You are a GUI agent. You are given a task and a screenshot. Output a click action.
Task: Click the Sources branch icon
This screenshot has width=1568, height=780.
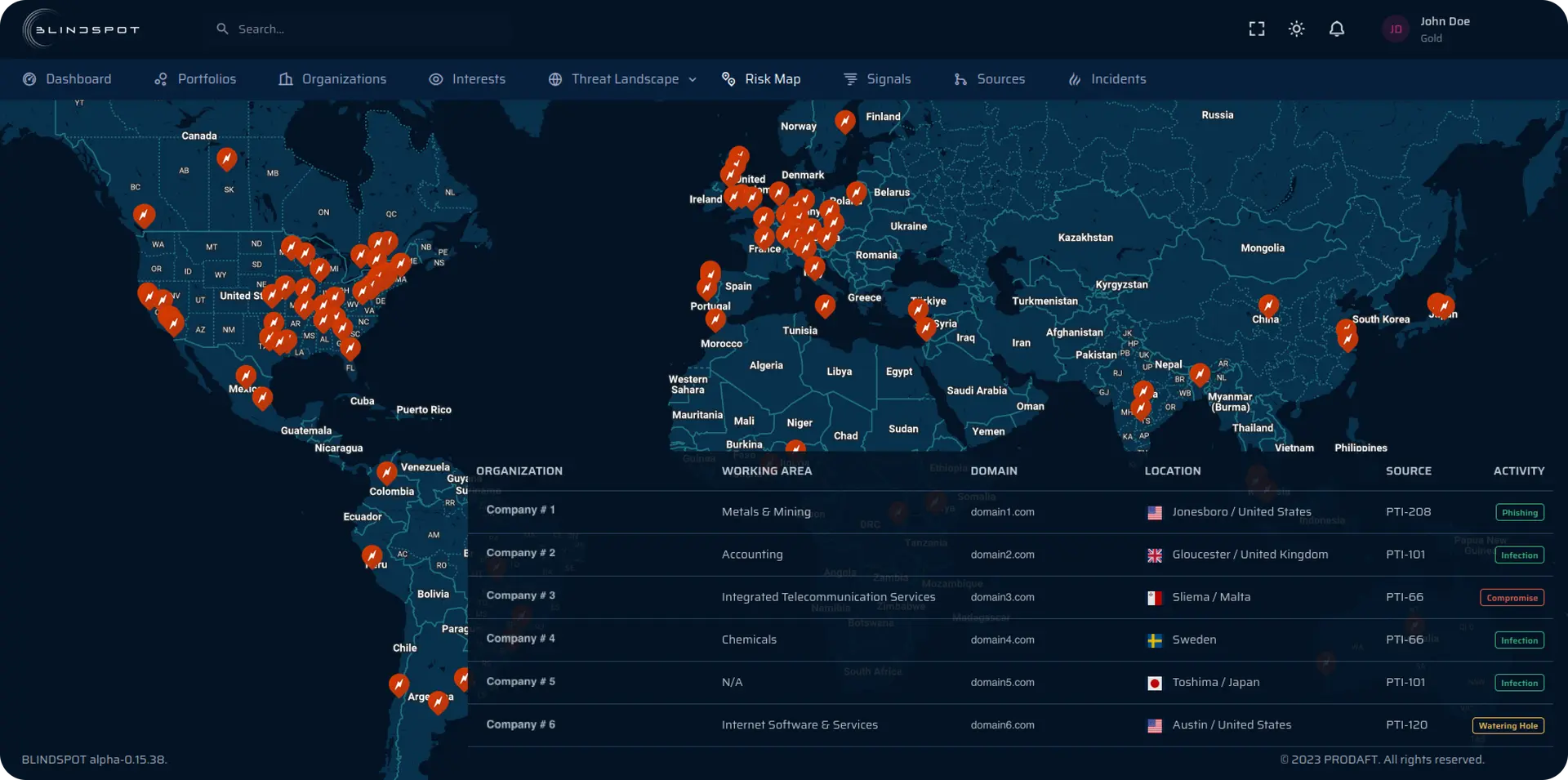pyautogui.click(x=960, y=79)
